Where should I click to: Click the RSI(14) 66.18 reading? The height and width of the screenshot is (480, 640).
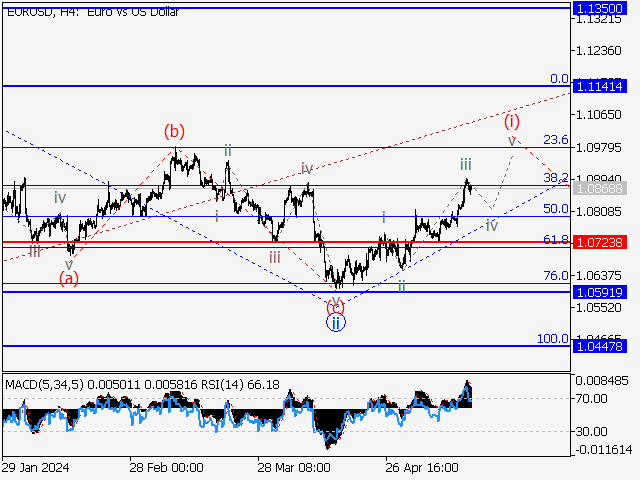pos(239,385)
